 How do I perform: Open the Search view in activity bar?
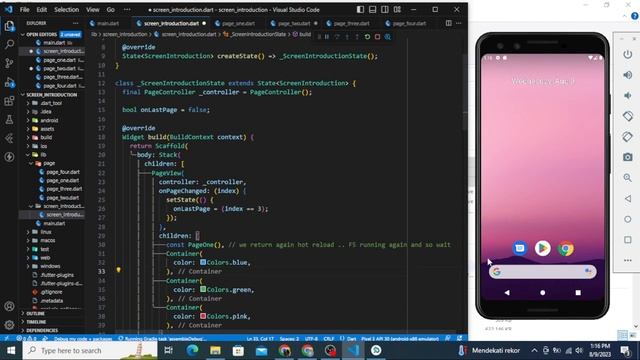tap(9, 44)
